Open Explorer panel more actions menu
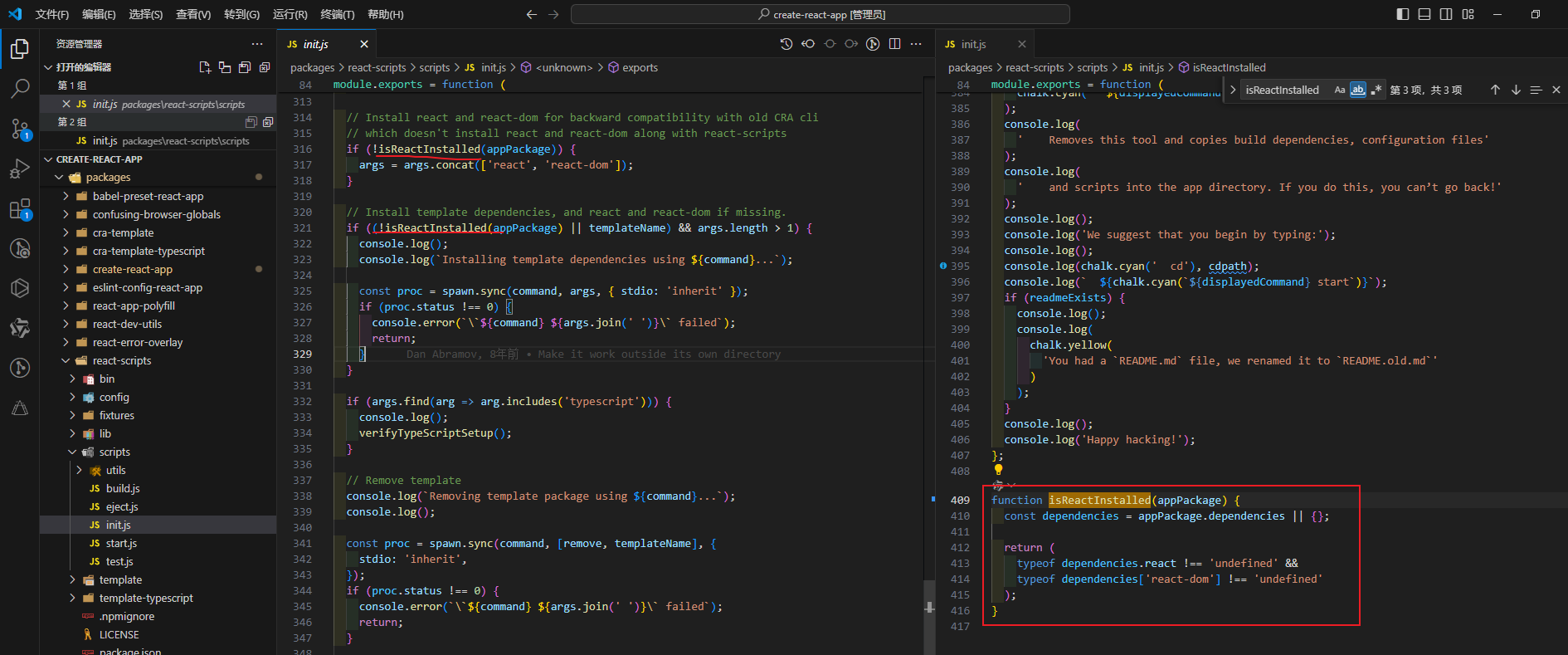 [x=257, y=44]
